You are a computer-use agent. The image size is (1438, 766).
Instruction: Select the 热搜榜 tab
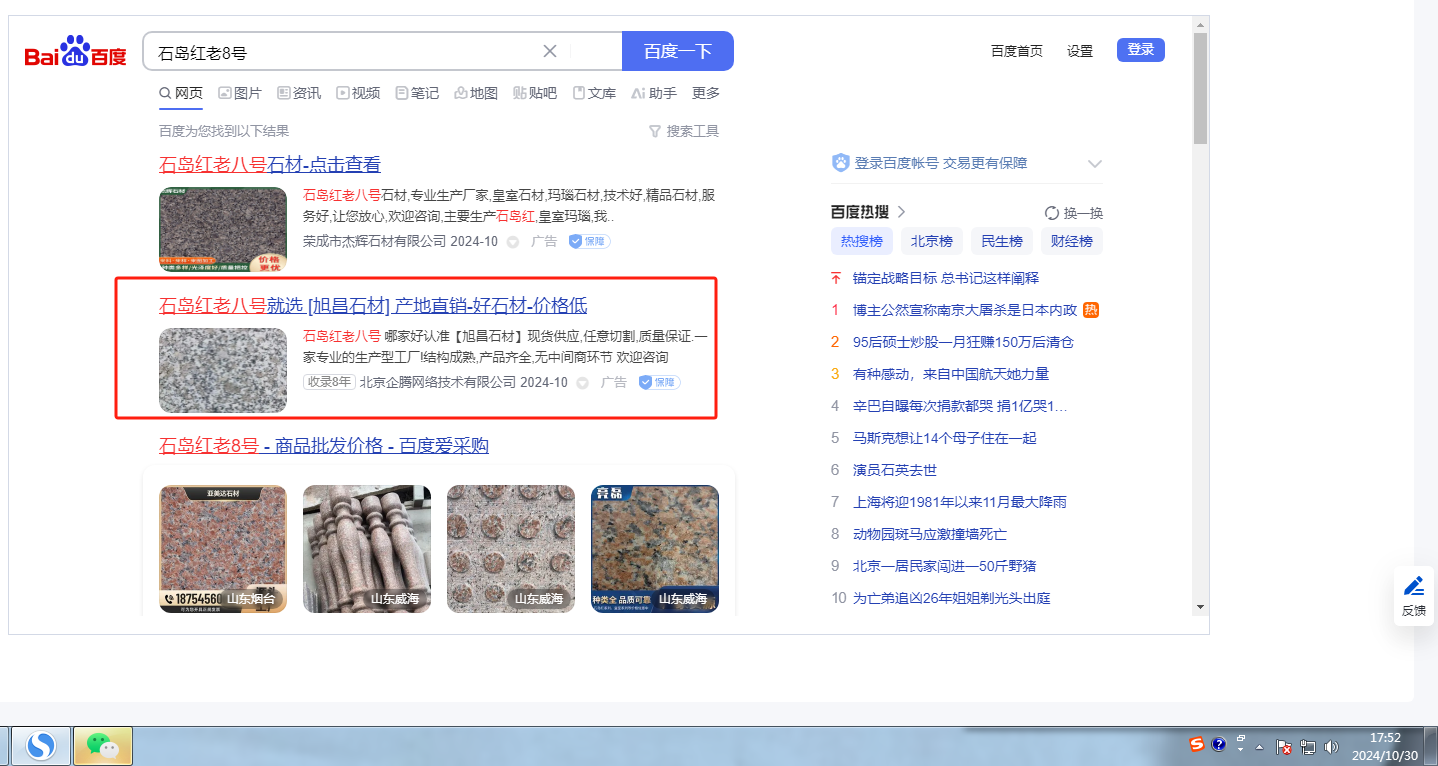862,241
